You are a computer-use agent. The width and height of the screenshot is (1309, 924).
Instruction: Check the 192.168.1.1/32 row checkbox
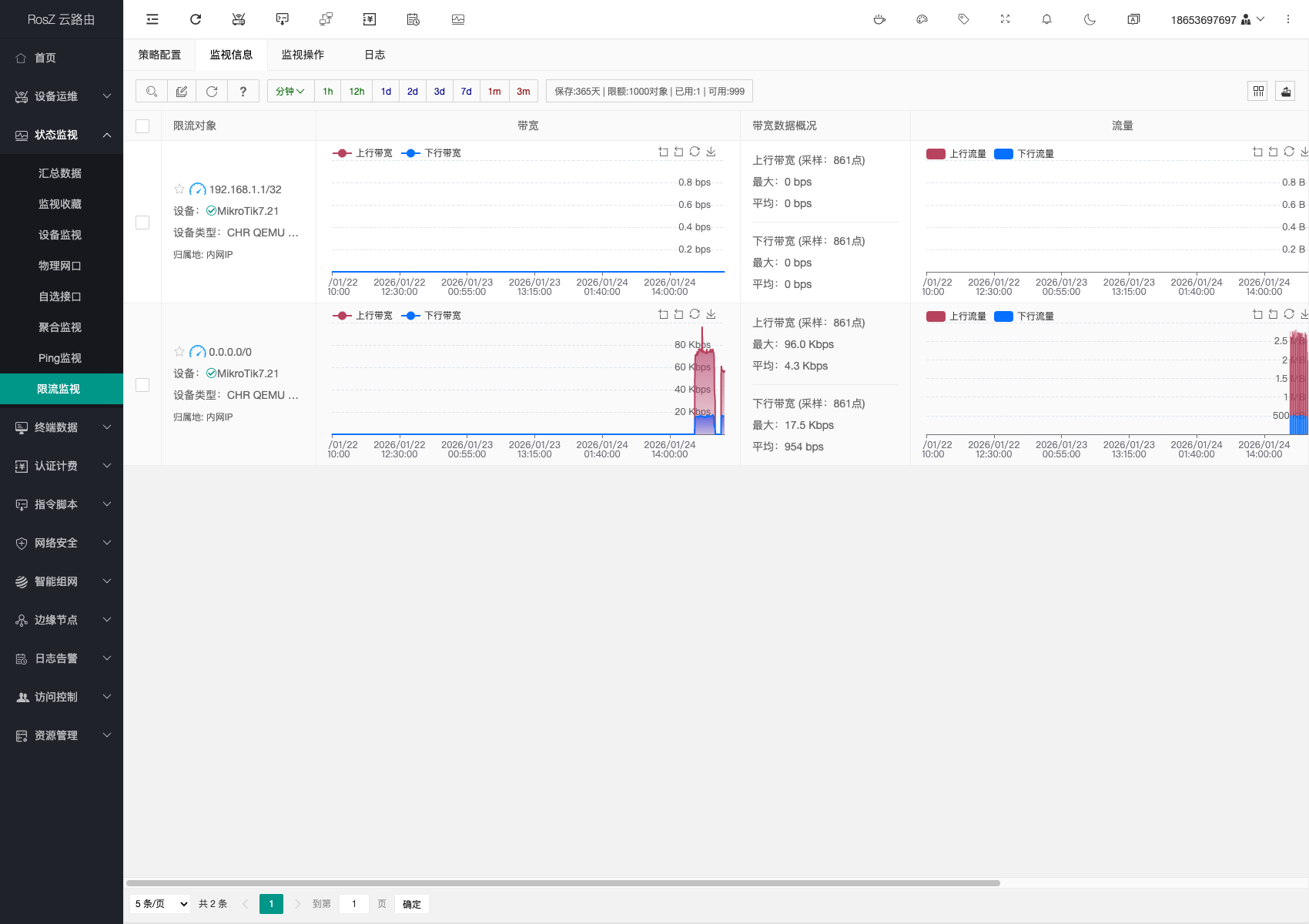142,223
